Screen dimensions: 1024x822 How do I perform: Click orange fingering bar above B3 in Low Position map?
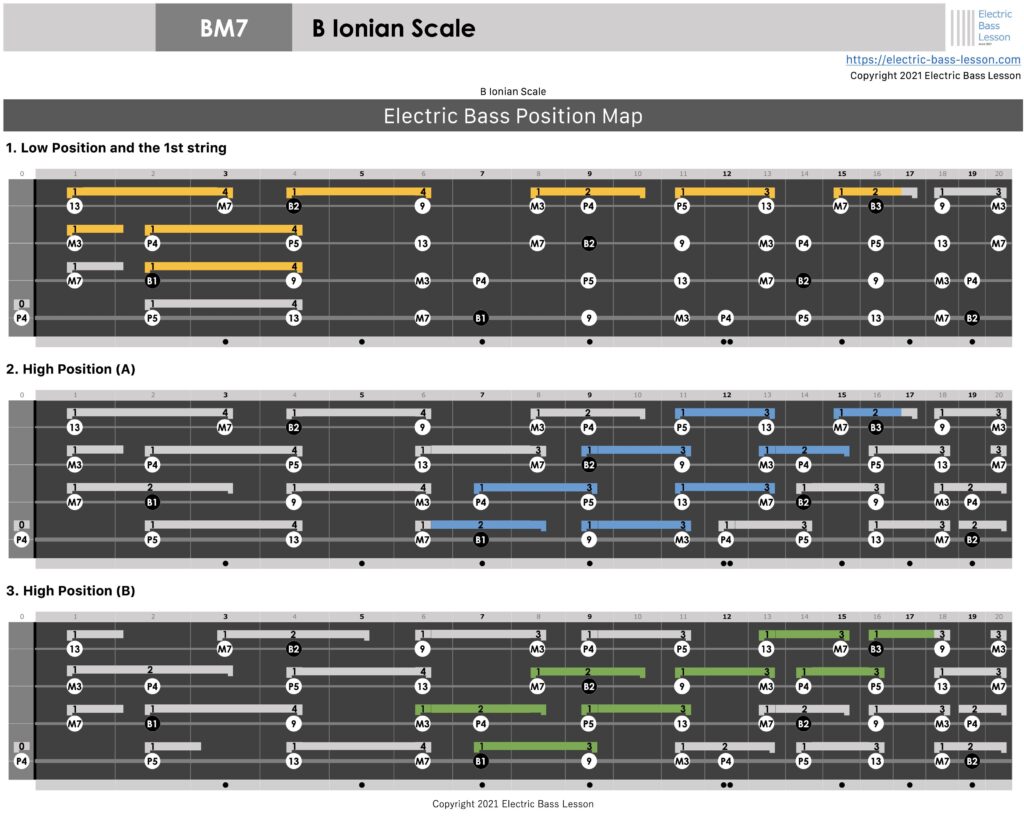(870, 192)
